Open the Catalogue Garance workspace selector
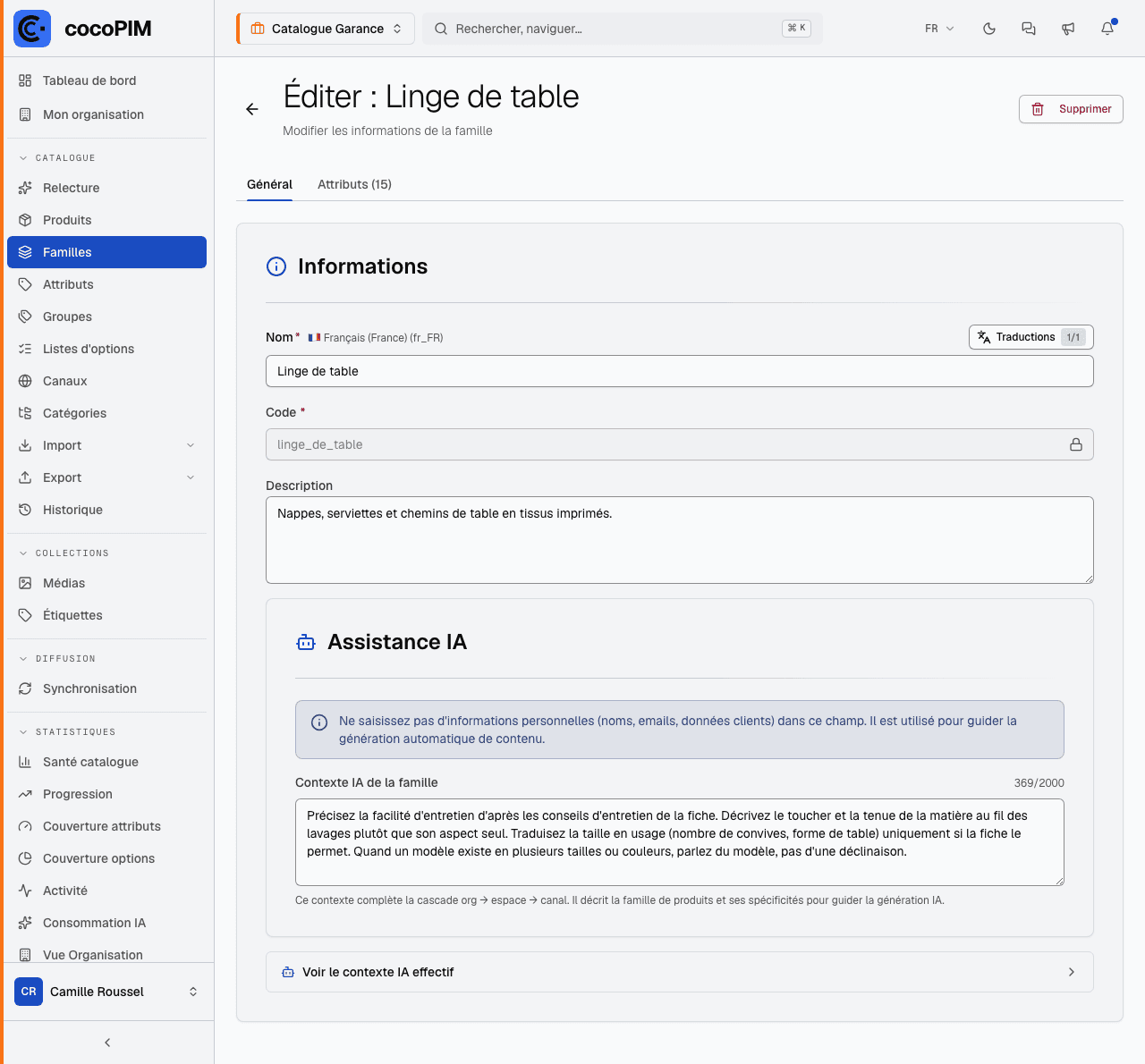 326,29
